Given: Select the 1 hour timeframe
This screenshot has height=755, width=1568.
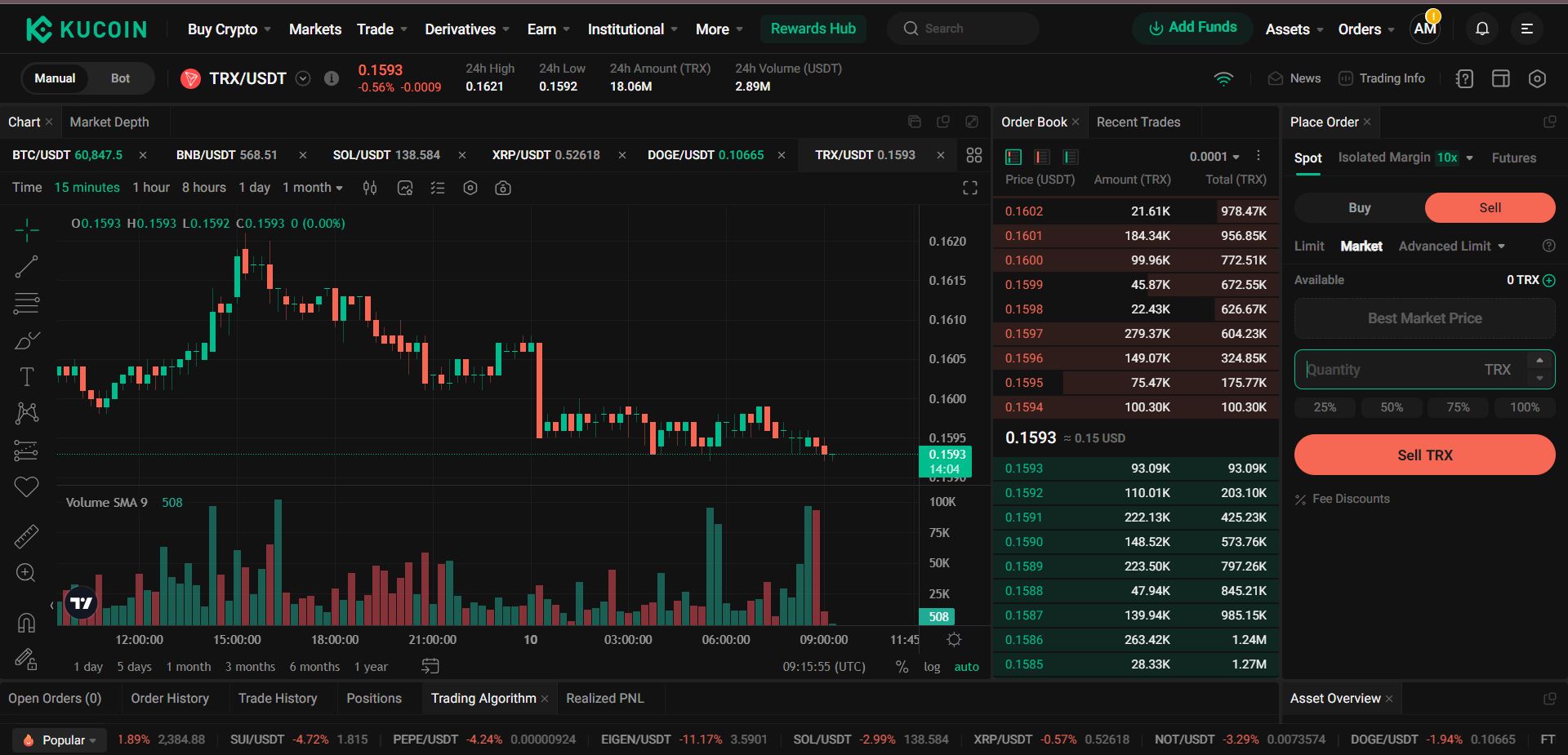Looking at the screenshot, I should coord(151,188).
